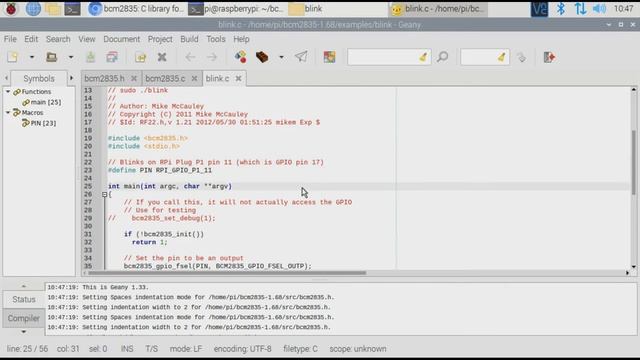Click the New file toolbar icon

coord(13,57)
